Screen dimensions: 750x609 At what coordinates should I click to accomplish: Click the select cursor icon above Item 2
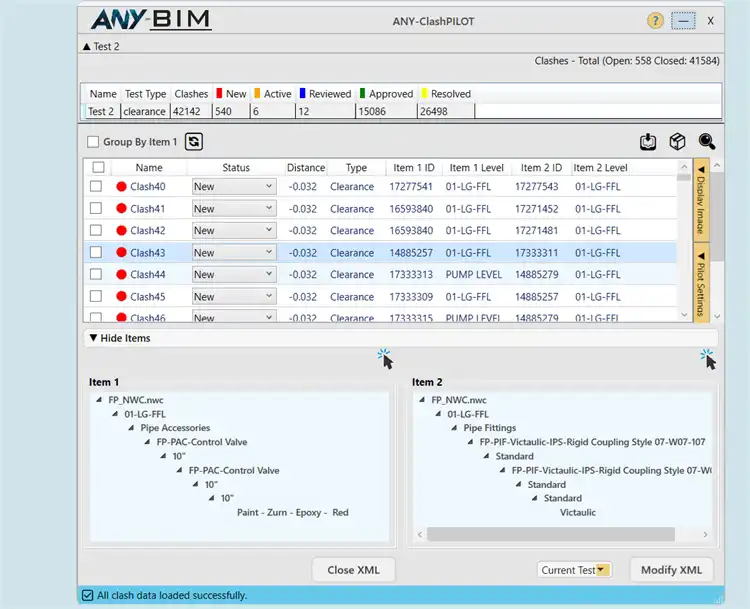click(708, 359)
